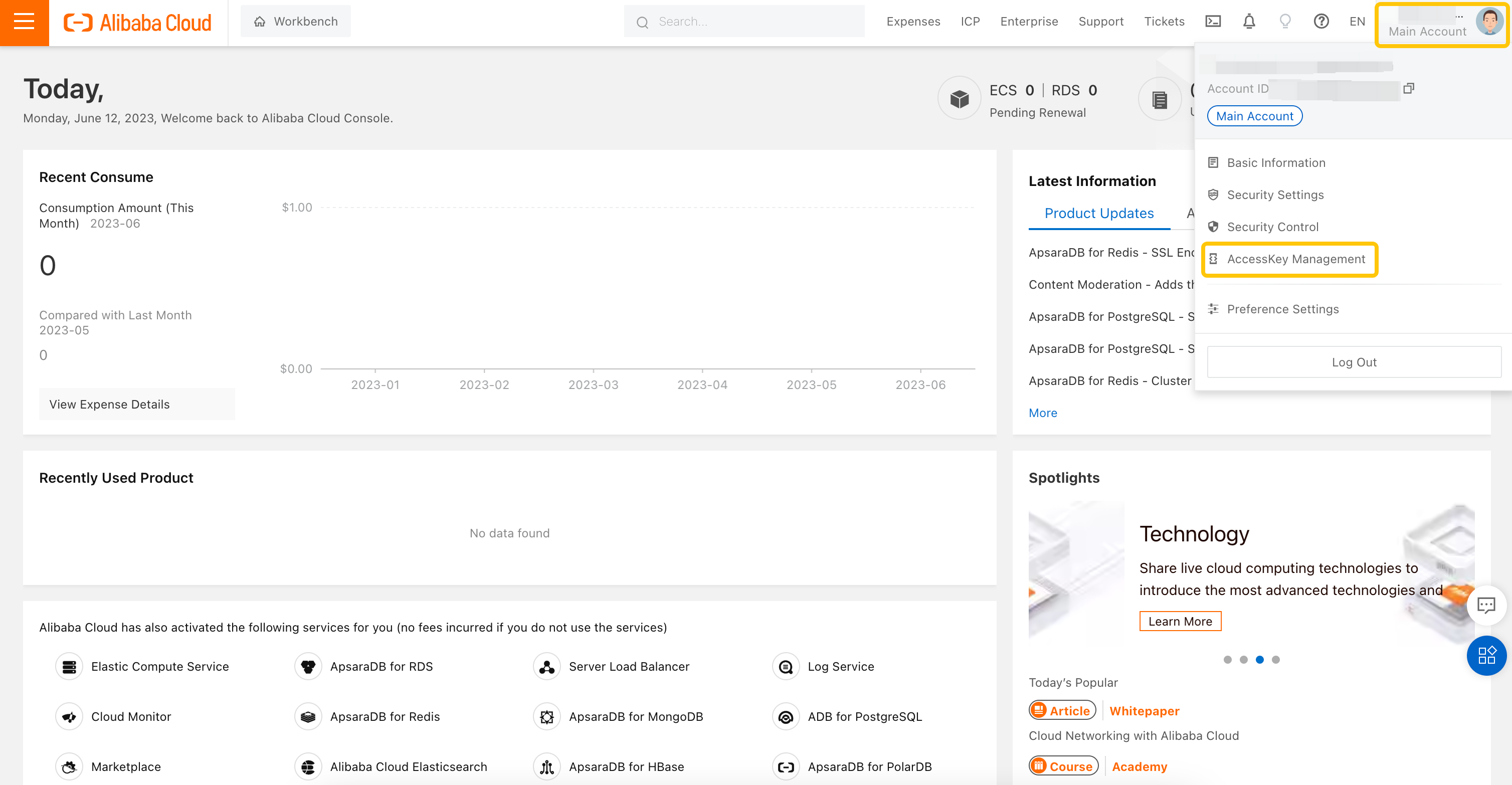
Task: Open the Expenses menu
Action: [913, 22]
